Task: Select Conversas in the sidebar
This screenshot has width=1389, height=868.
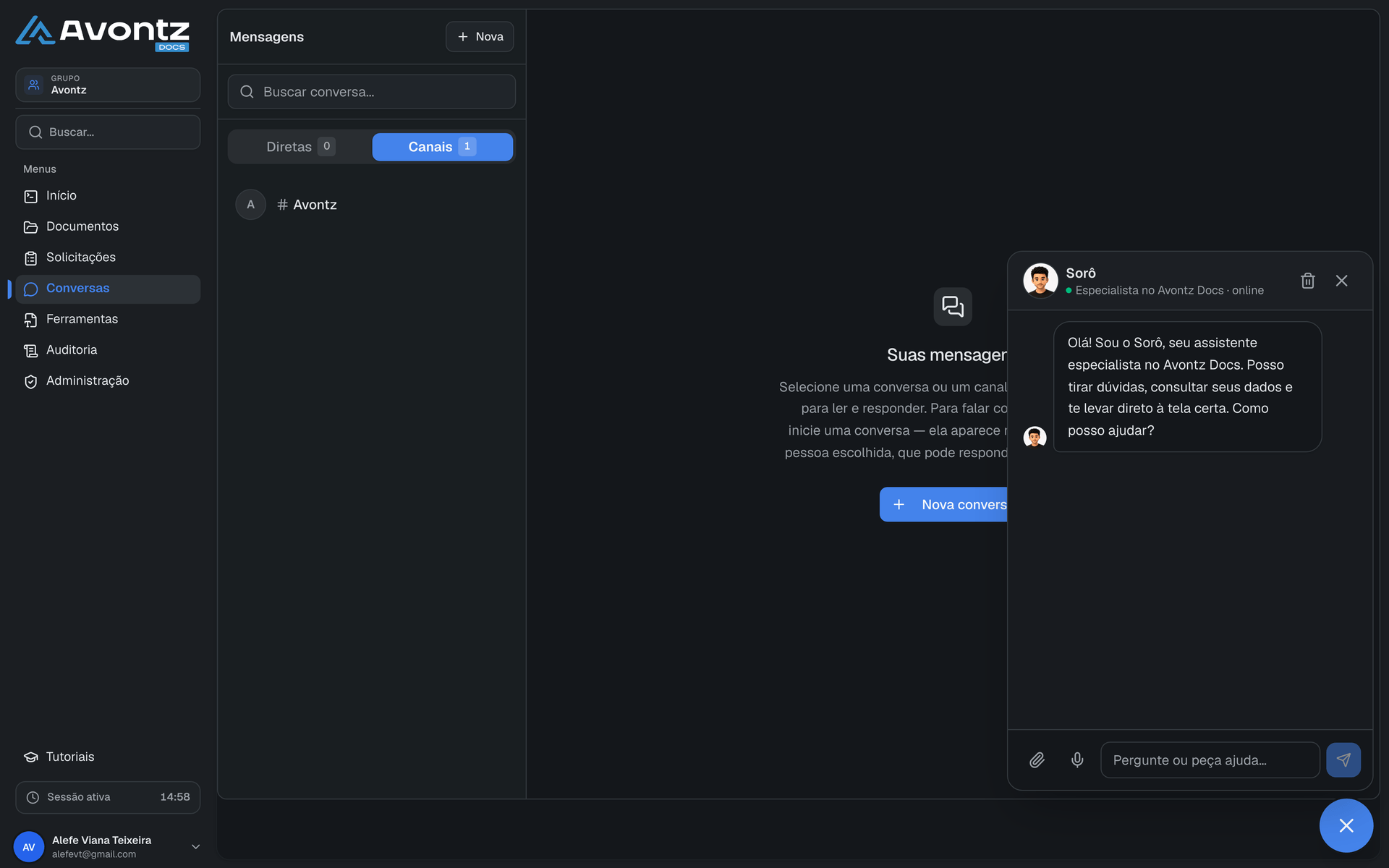Action: 108,289
